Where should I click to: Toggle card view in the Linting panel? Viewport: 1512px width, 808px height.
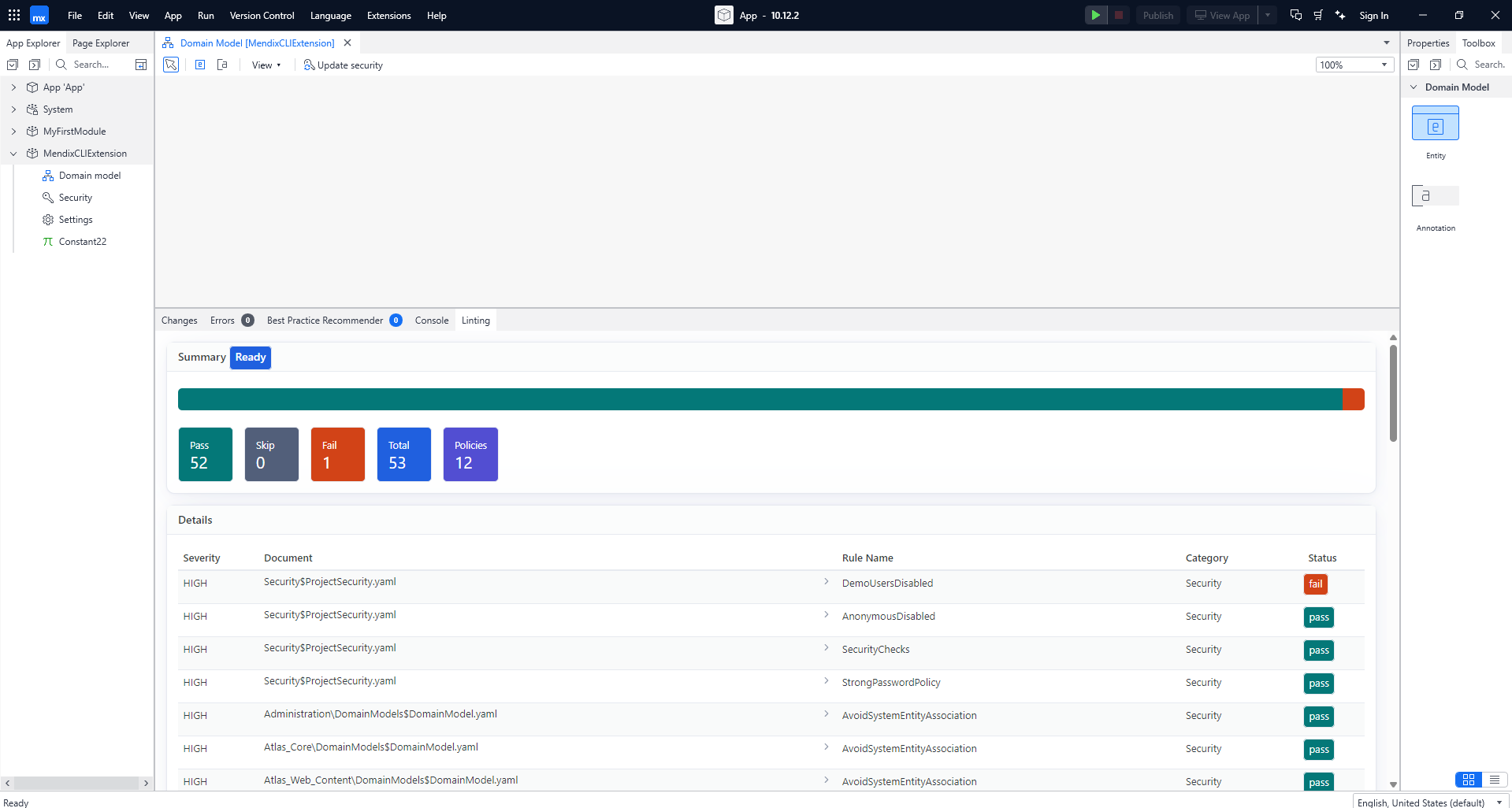[1467, 780]
